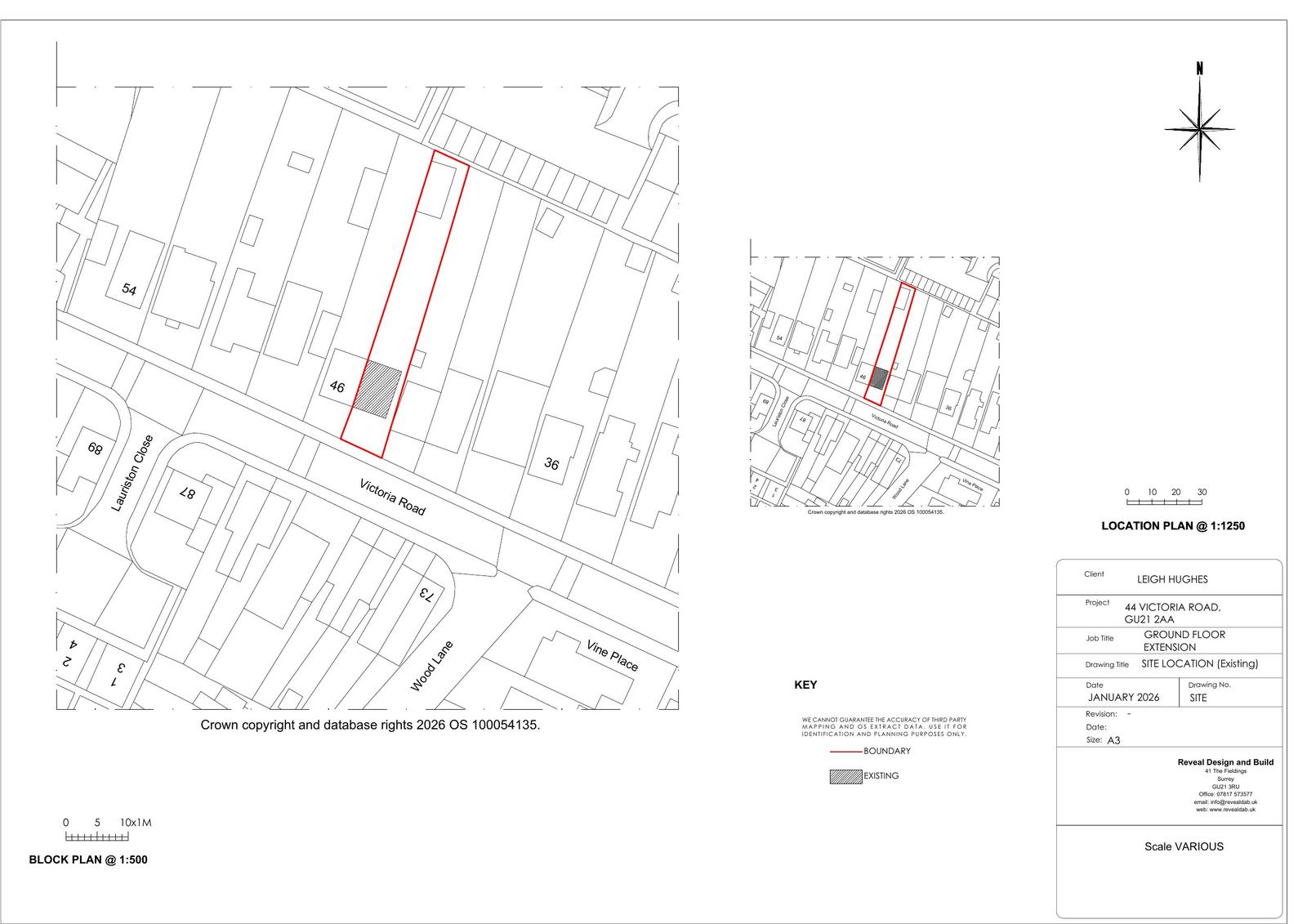Click the BLOCK PLAN @ 1:500 title
Viewport: 1307px width, 924px height.
click(x=88, y=859)
